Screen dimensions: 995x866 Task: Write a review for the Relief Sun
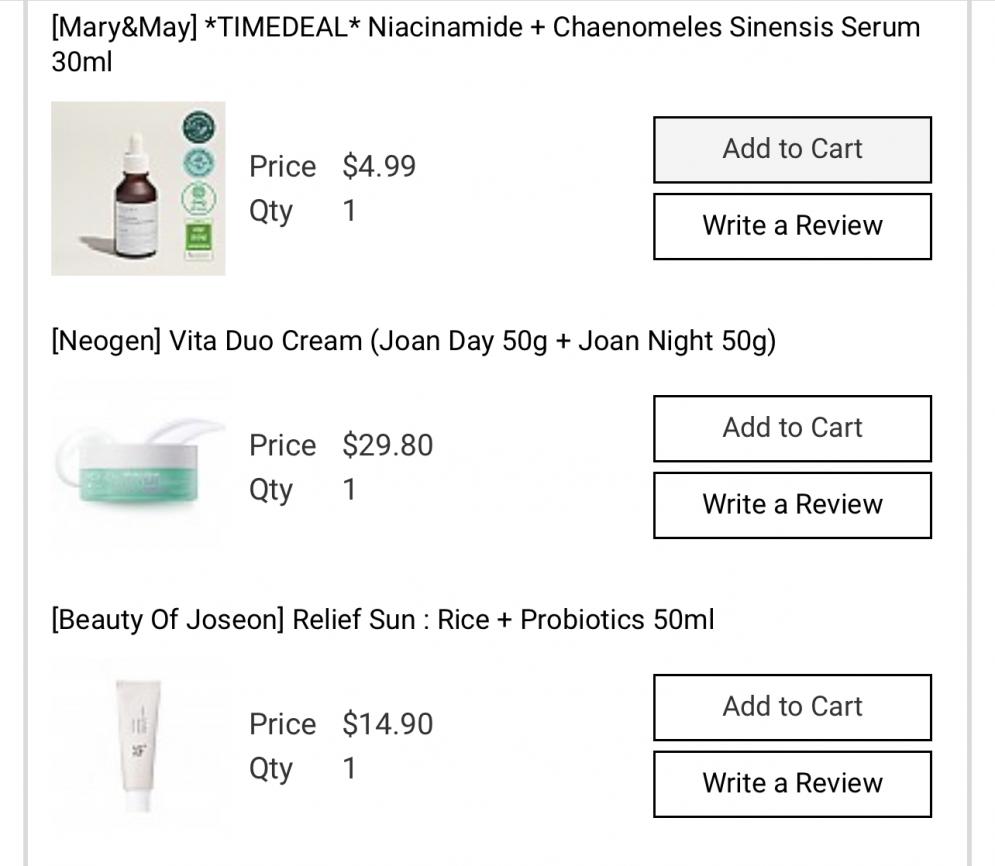(x=792, y=783)
